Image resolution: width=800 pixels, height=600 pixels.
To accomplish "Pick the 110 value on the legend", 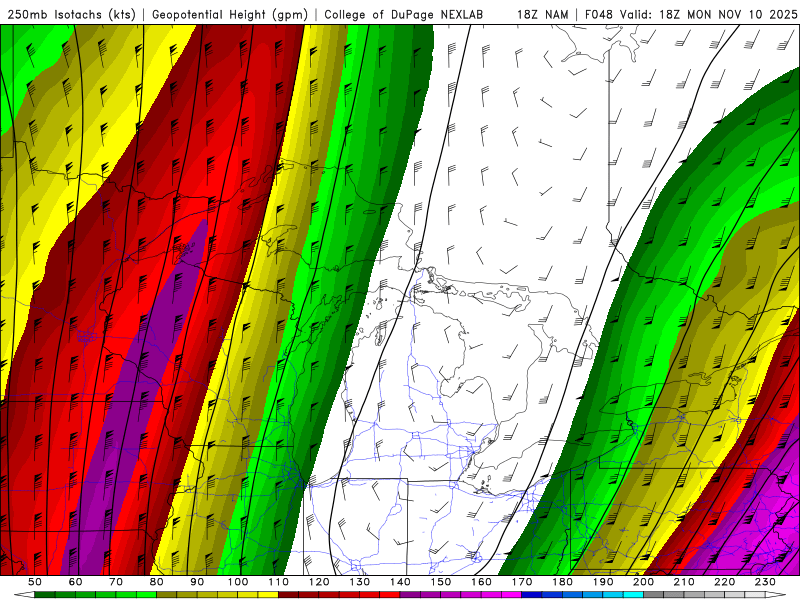I will [x=279, y=582].
